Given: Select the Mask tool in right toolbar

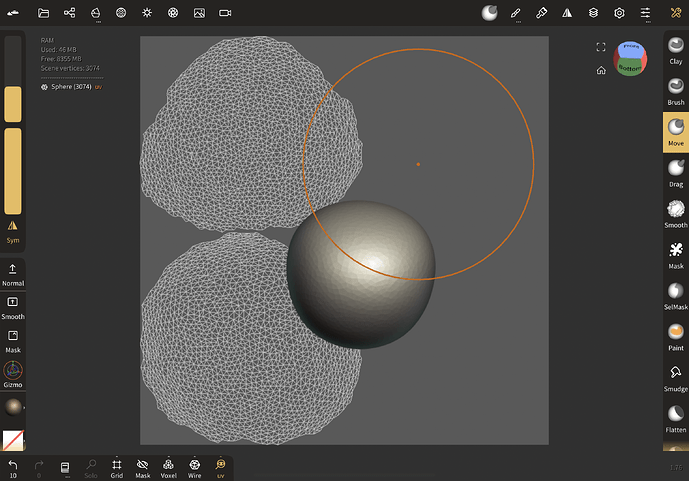Looking at the screenshot, I should pyautogui.click(x=676, y=255).
